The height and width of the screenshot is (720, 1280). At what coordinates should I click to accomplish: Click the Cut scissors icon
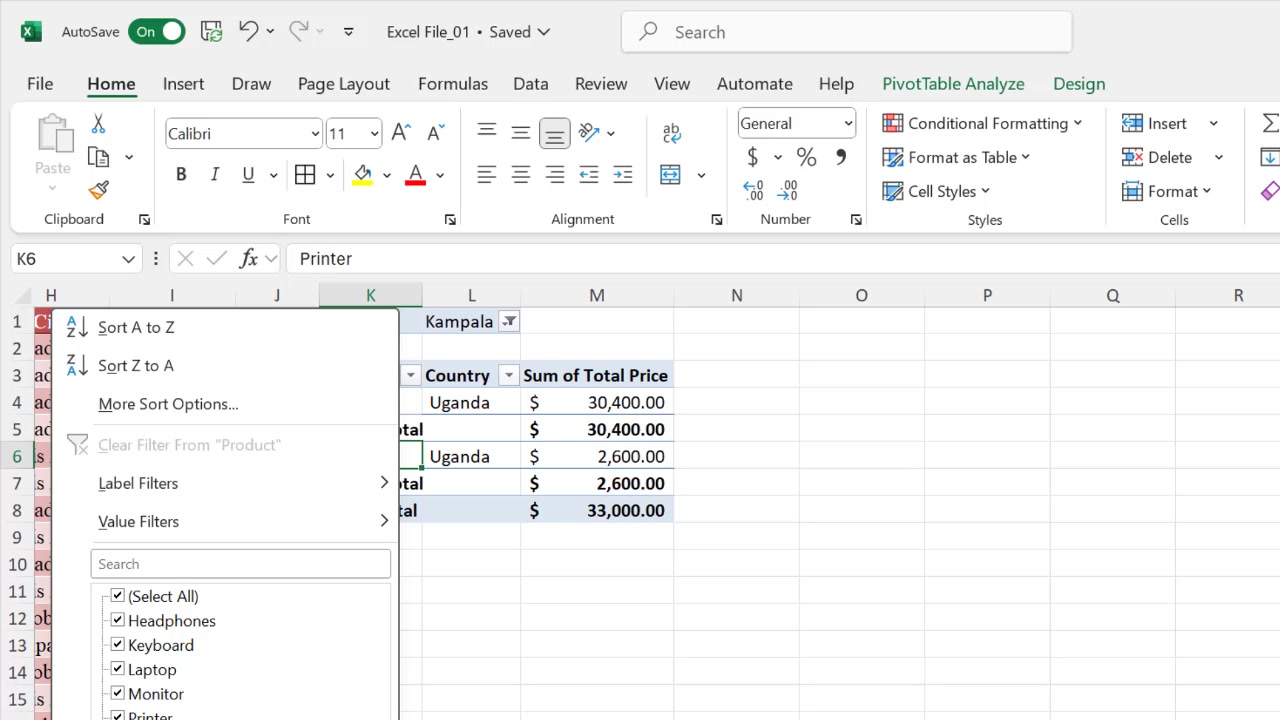[98, 124]
